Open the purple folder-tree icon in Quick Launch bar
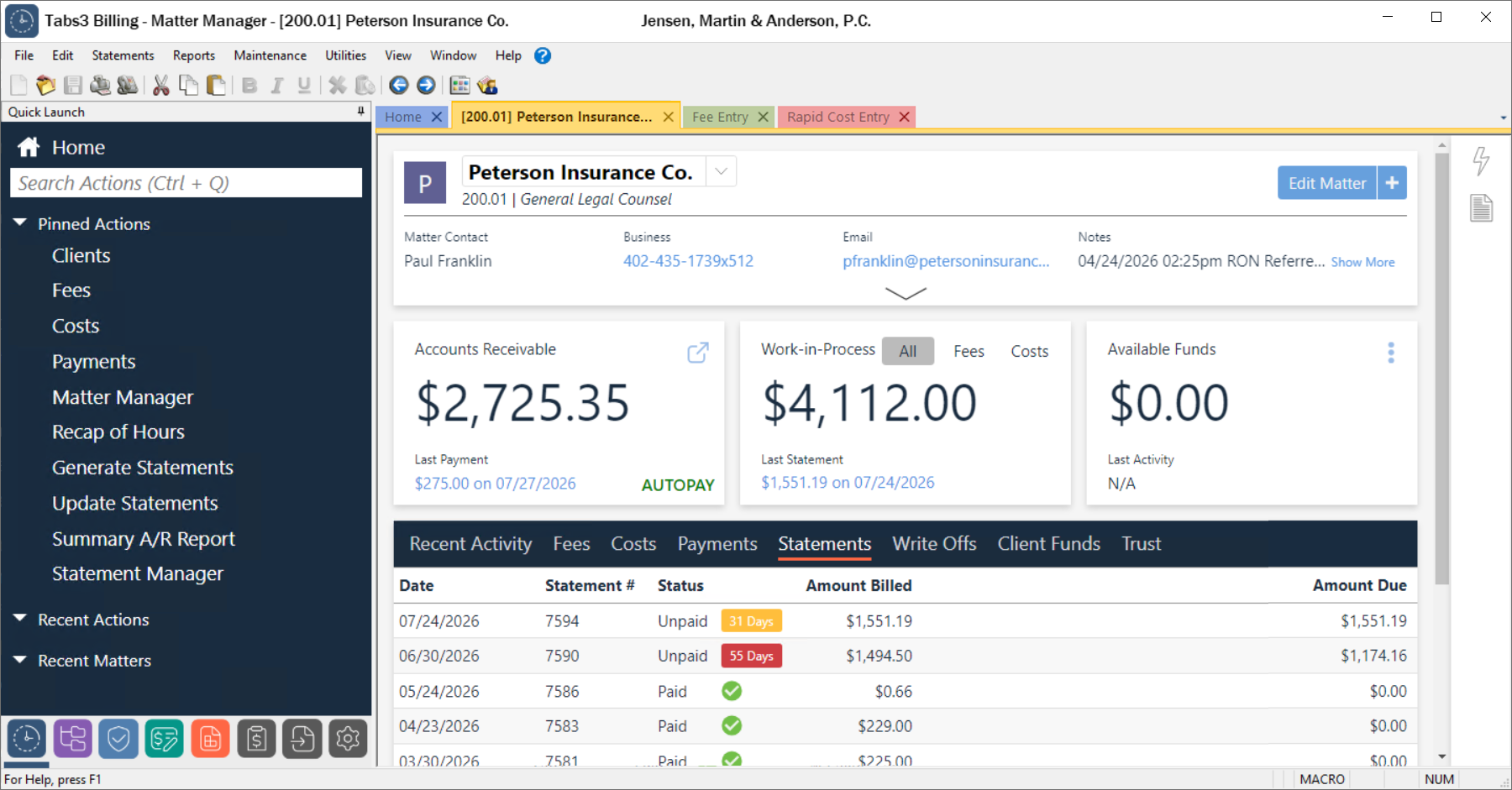This screenshot has height=790, width=1512. [72, 739]
